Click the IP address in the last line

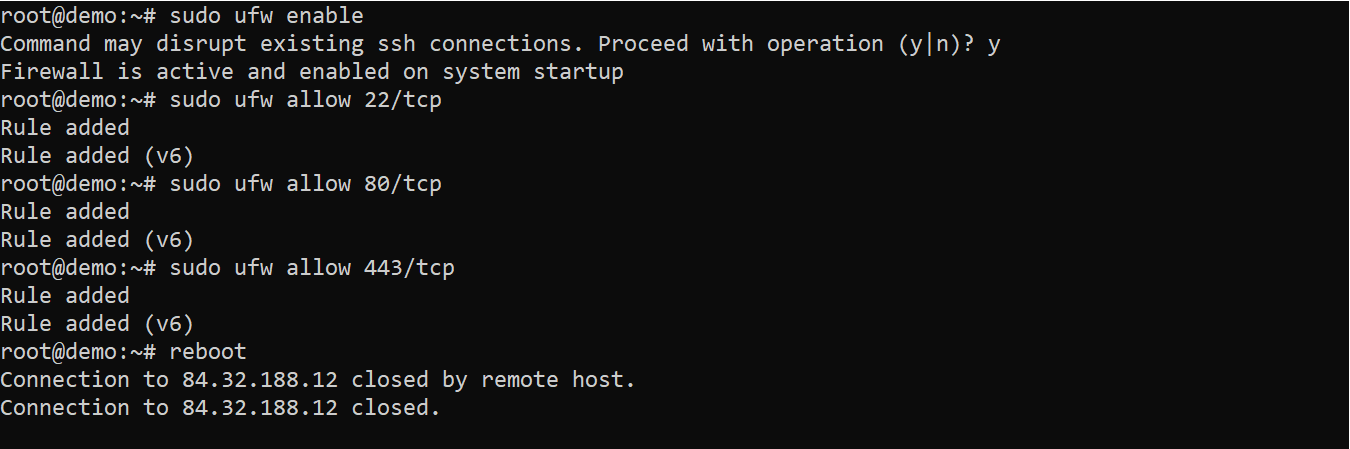pyautogui.click(x=259, y=408)
